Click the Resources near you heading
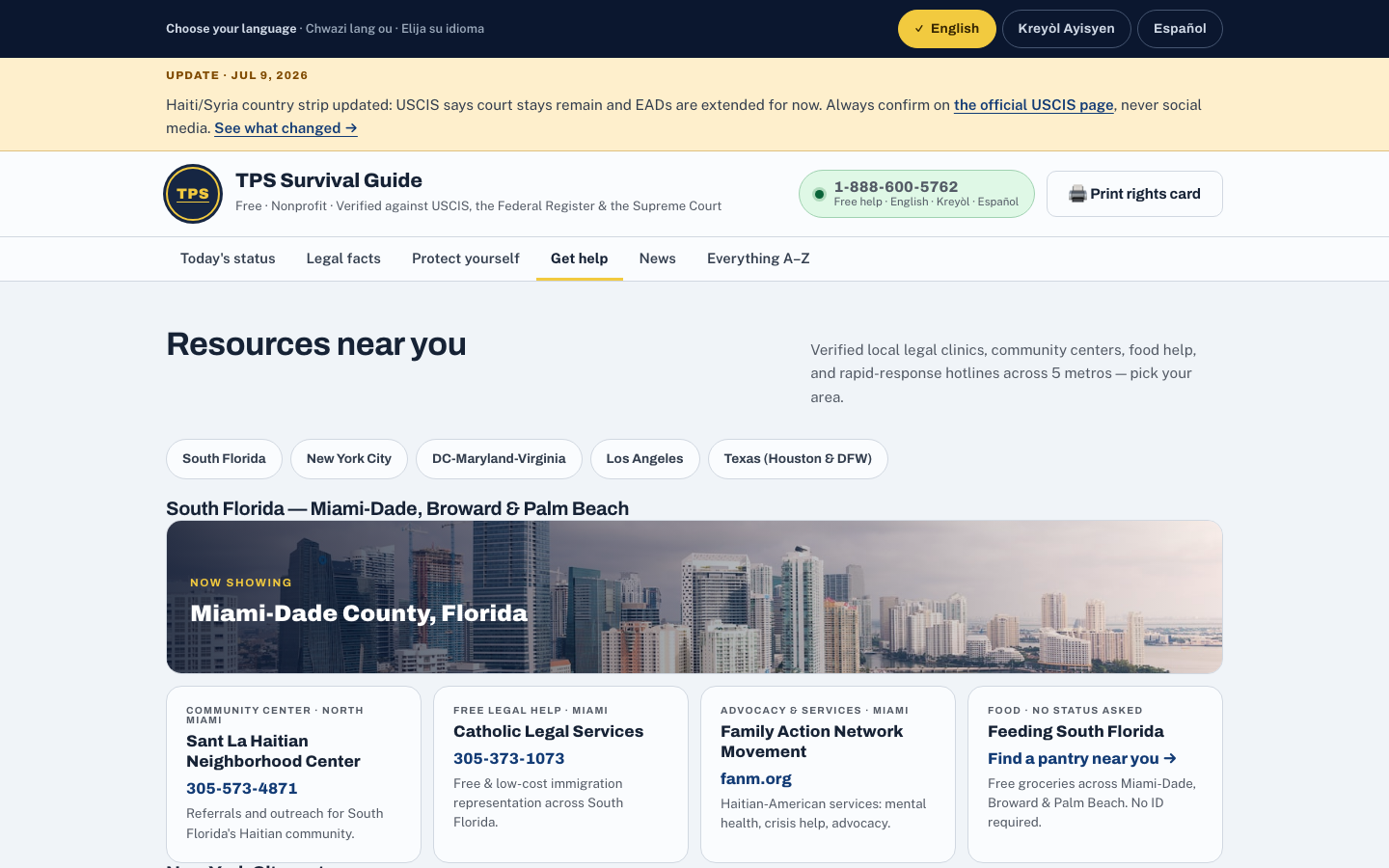Screen dimensions: 1389x868 click(316, 344)
